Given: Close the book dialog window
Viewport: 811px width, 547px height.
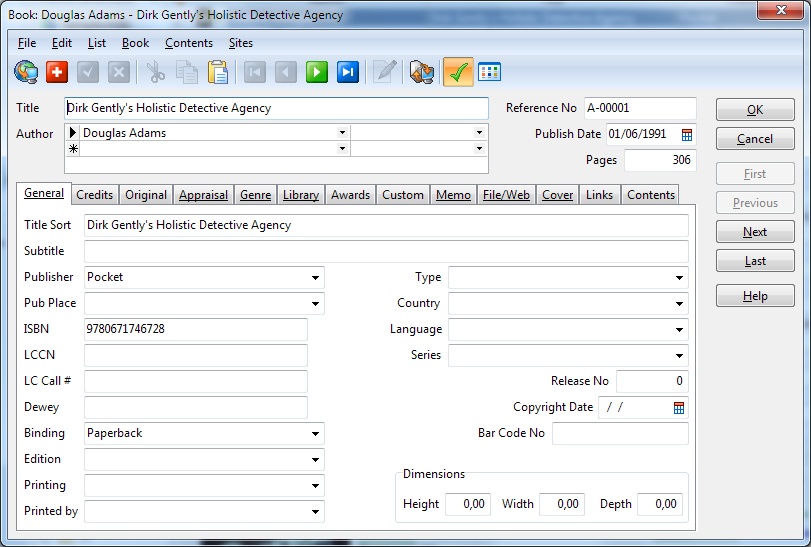Looking at the screenshot, I should click(x=780, y=10).
